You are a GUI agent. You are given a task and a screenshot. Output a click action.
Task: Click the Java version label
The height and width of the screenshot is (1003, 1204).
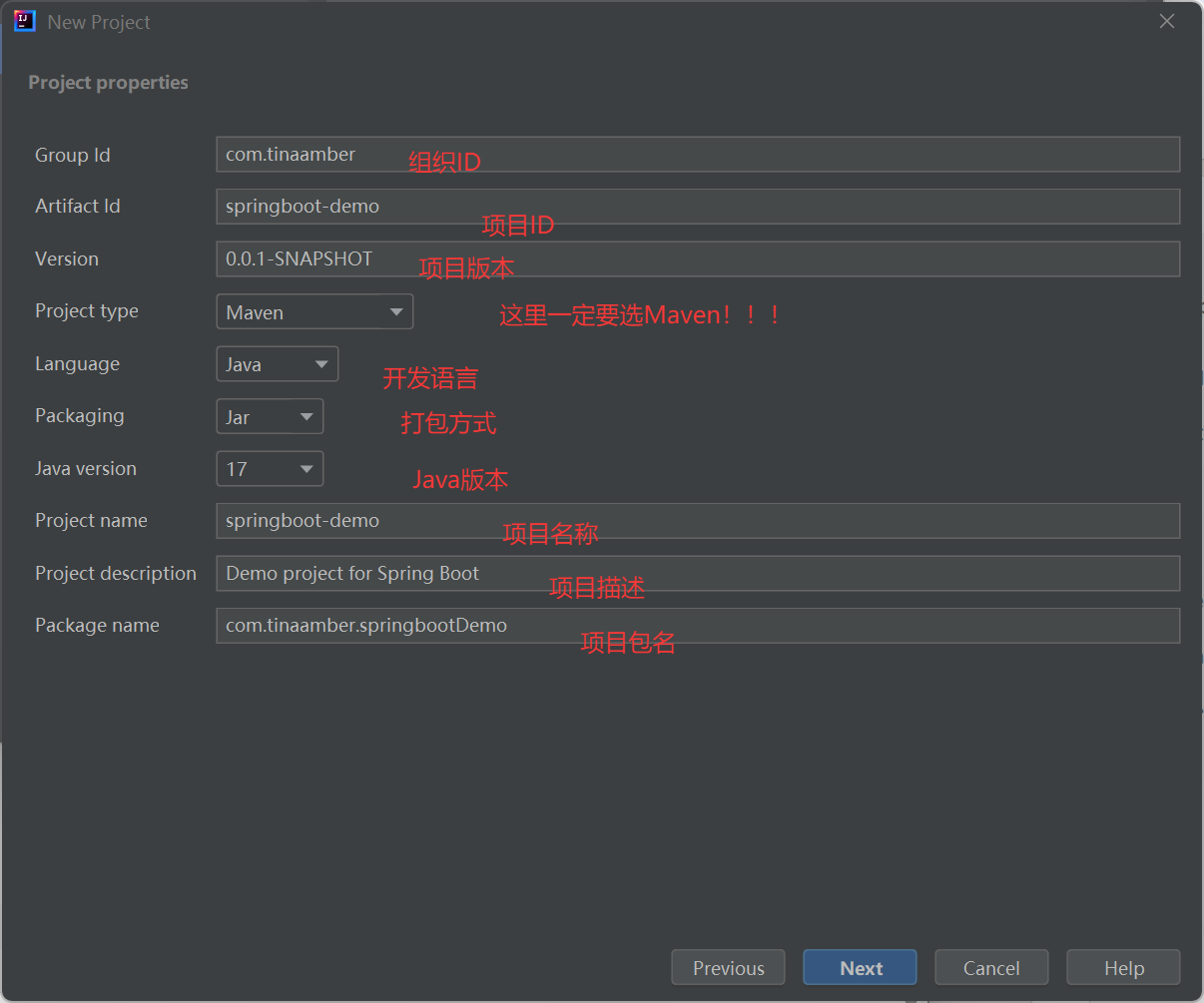pyautogui.click(x=86, y=468)
